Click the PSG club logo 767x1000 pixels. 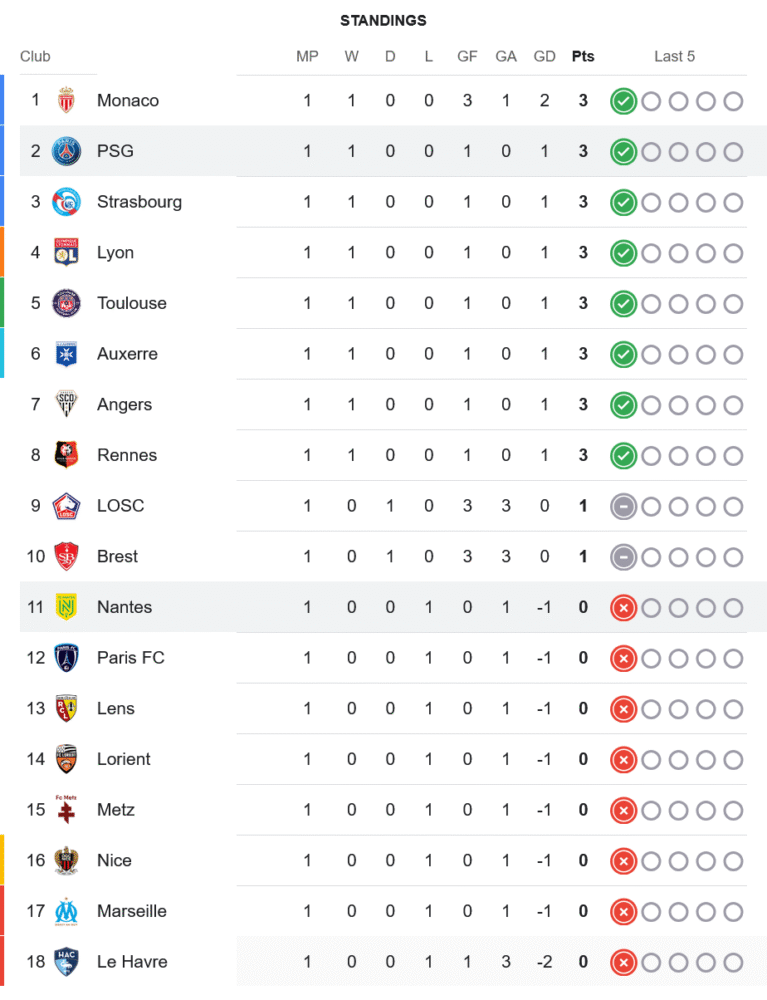[x=66, y=151]
